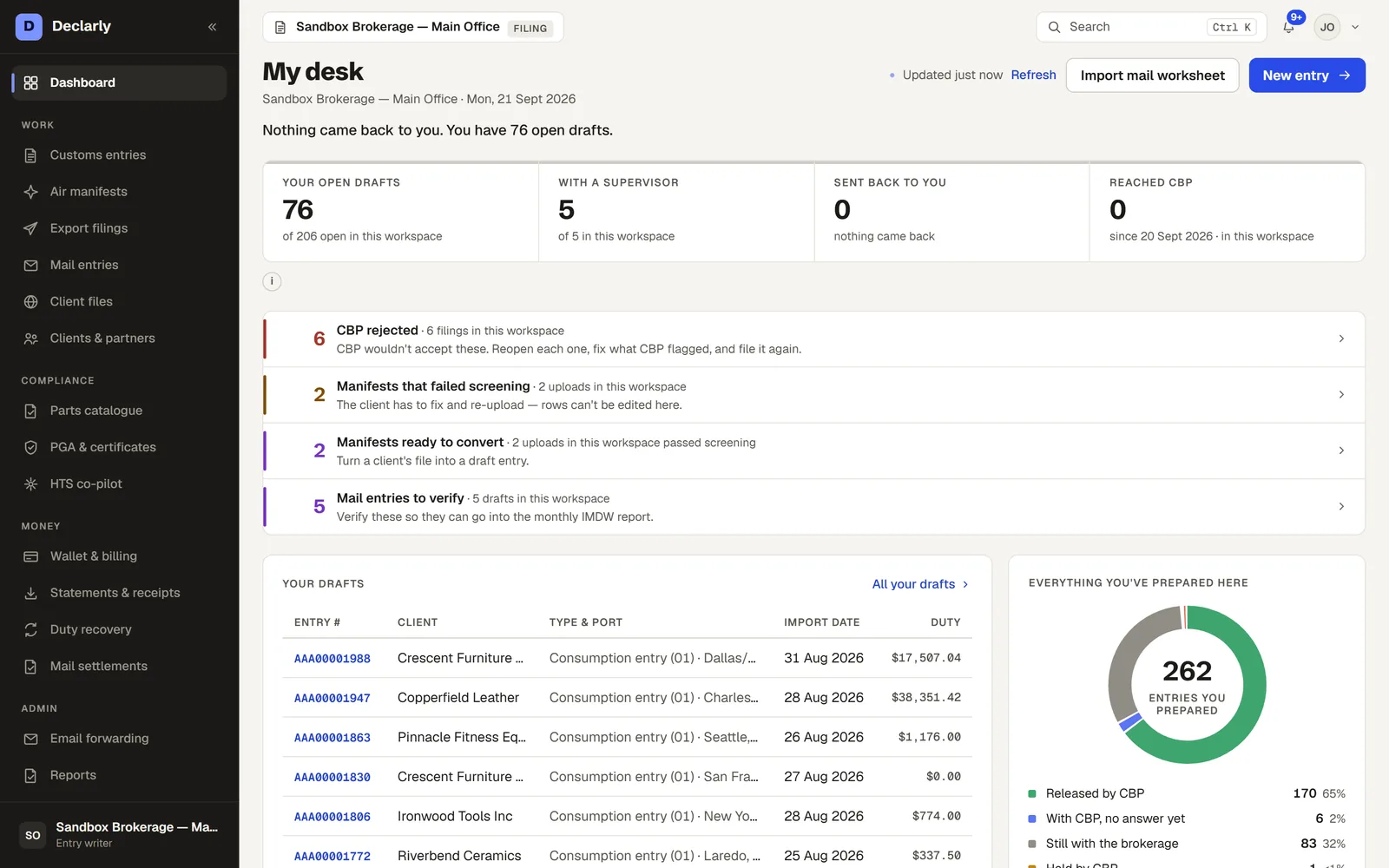Open All your drafts link
The width and height of the screenshot is (1389, 868).
coord(920,584)
